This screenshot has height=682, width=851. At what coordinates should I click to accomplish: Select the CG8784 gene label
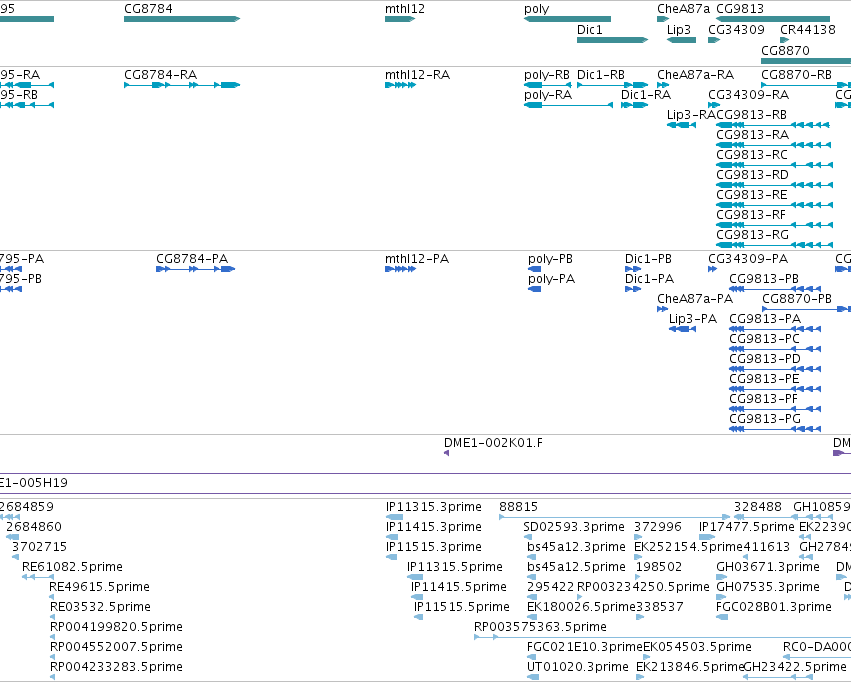click(x=148, y=9)
